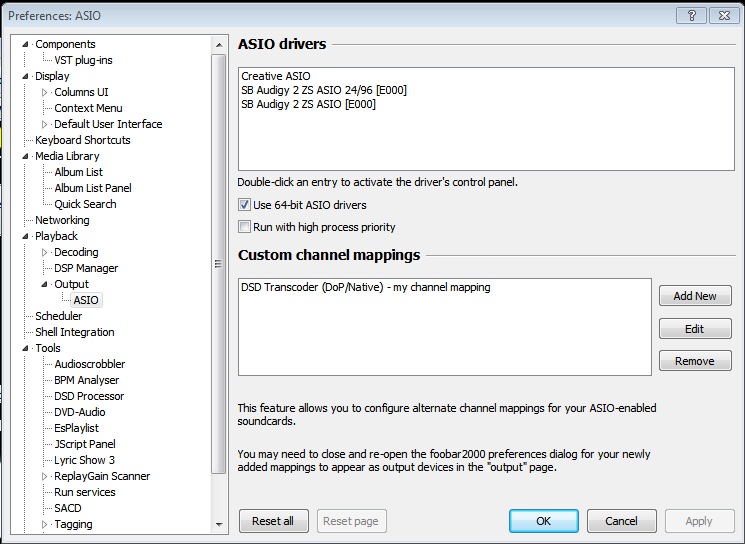745x544 pixels.
Task: Expand the ReplayGain Scanner node
Action: click(45, 476)
